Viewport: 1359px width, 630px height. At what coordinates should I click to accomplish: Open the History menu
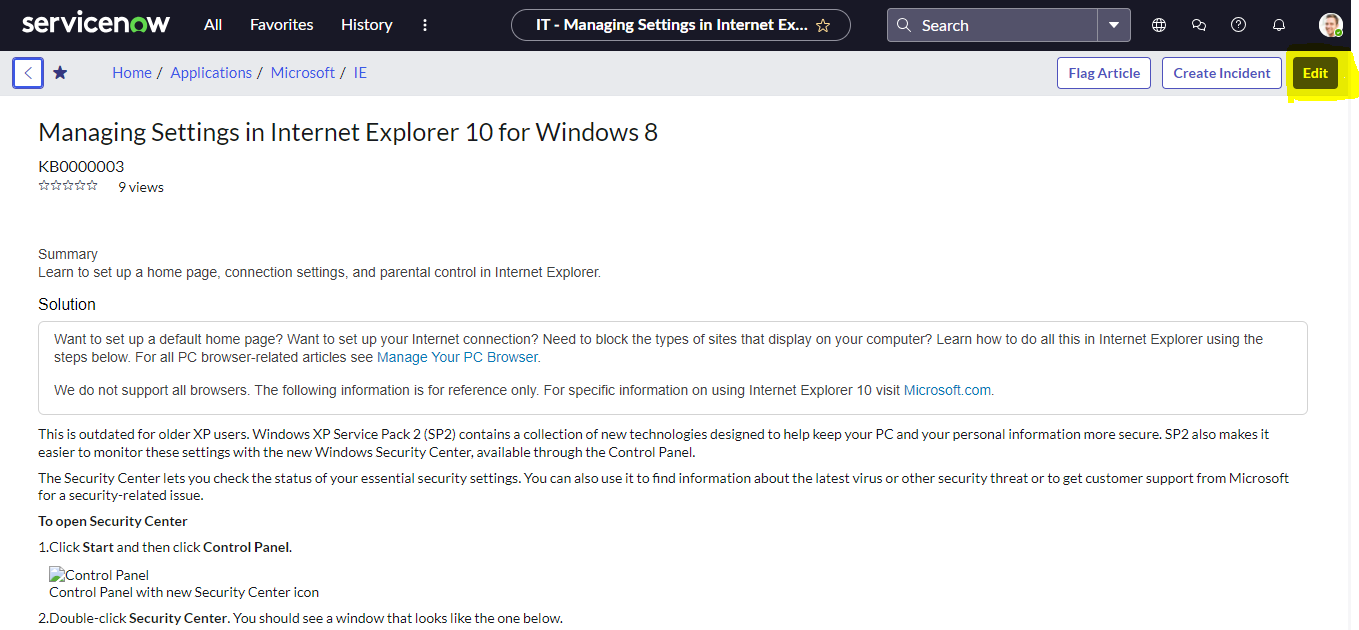point(366,24)
